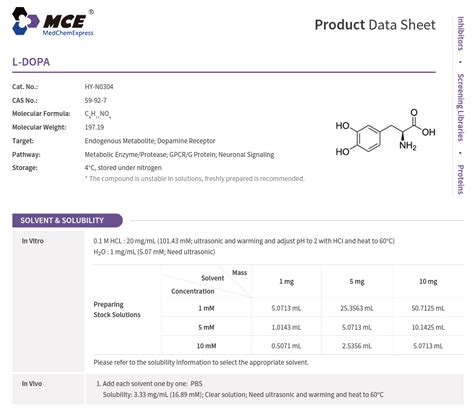Open the Screening Libraries side link
The image size is (474, 409).
click(x=460, y=107)
